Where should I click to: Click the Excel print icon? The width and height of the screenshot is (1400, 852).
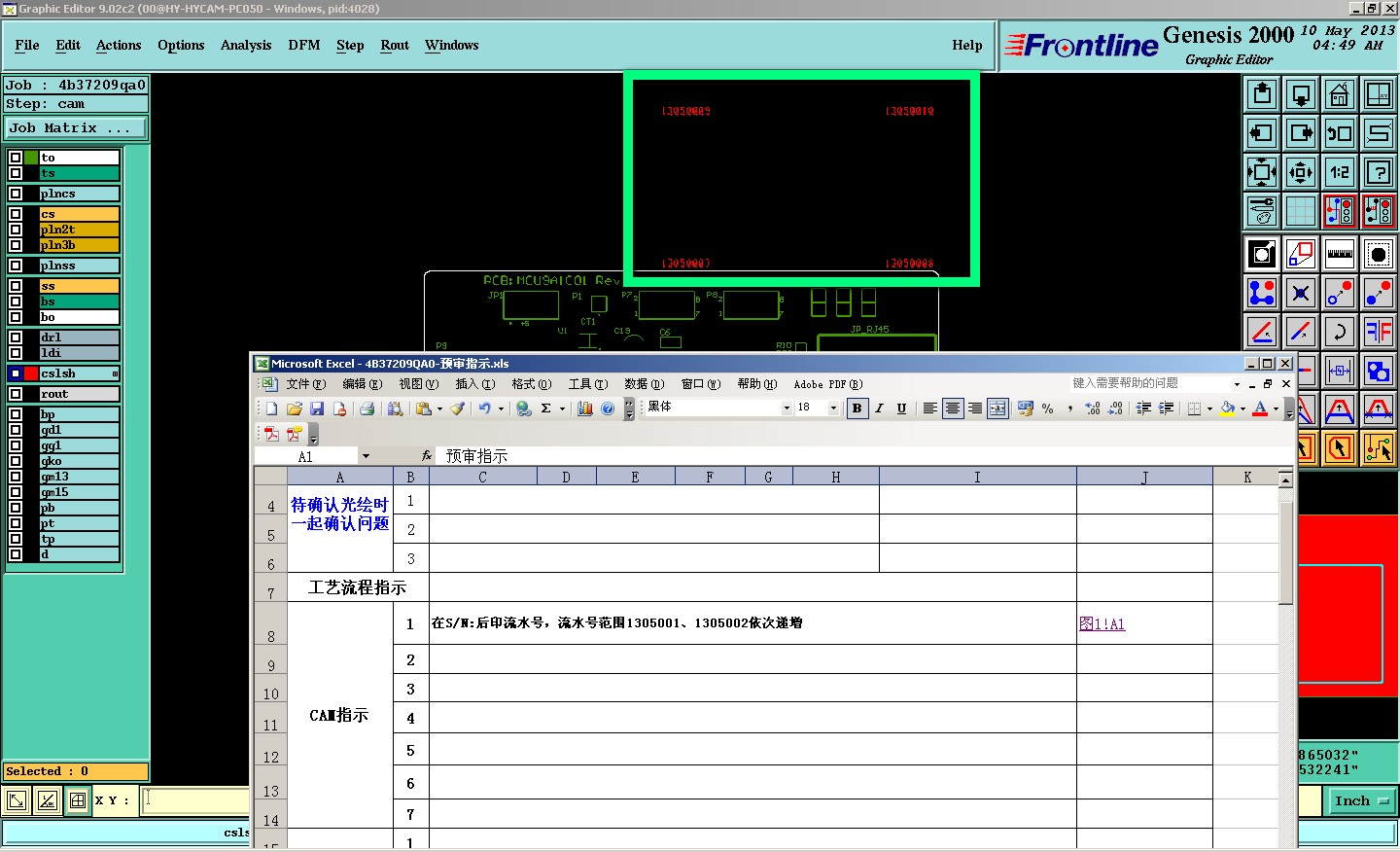367,408
